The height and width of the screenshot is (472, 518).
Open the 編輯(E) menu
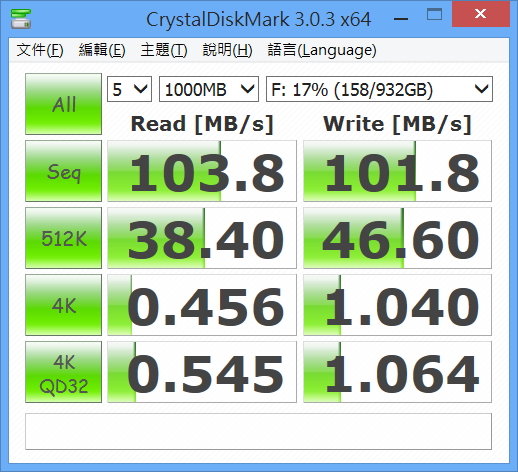click(x=102, y=50)
